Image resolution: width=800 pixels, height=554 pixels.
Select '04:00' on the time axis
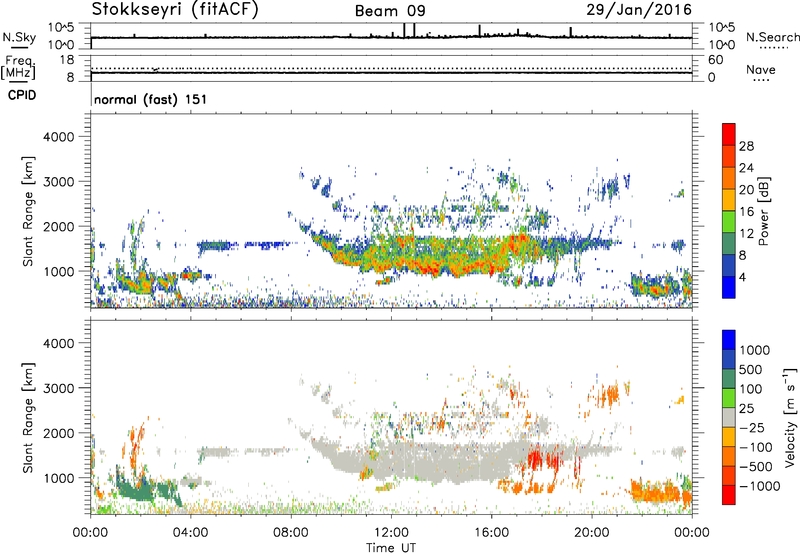pyautogui.click(x=190, y=533)
